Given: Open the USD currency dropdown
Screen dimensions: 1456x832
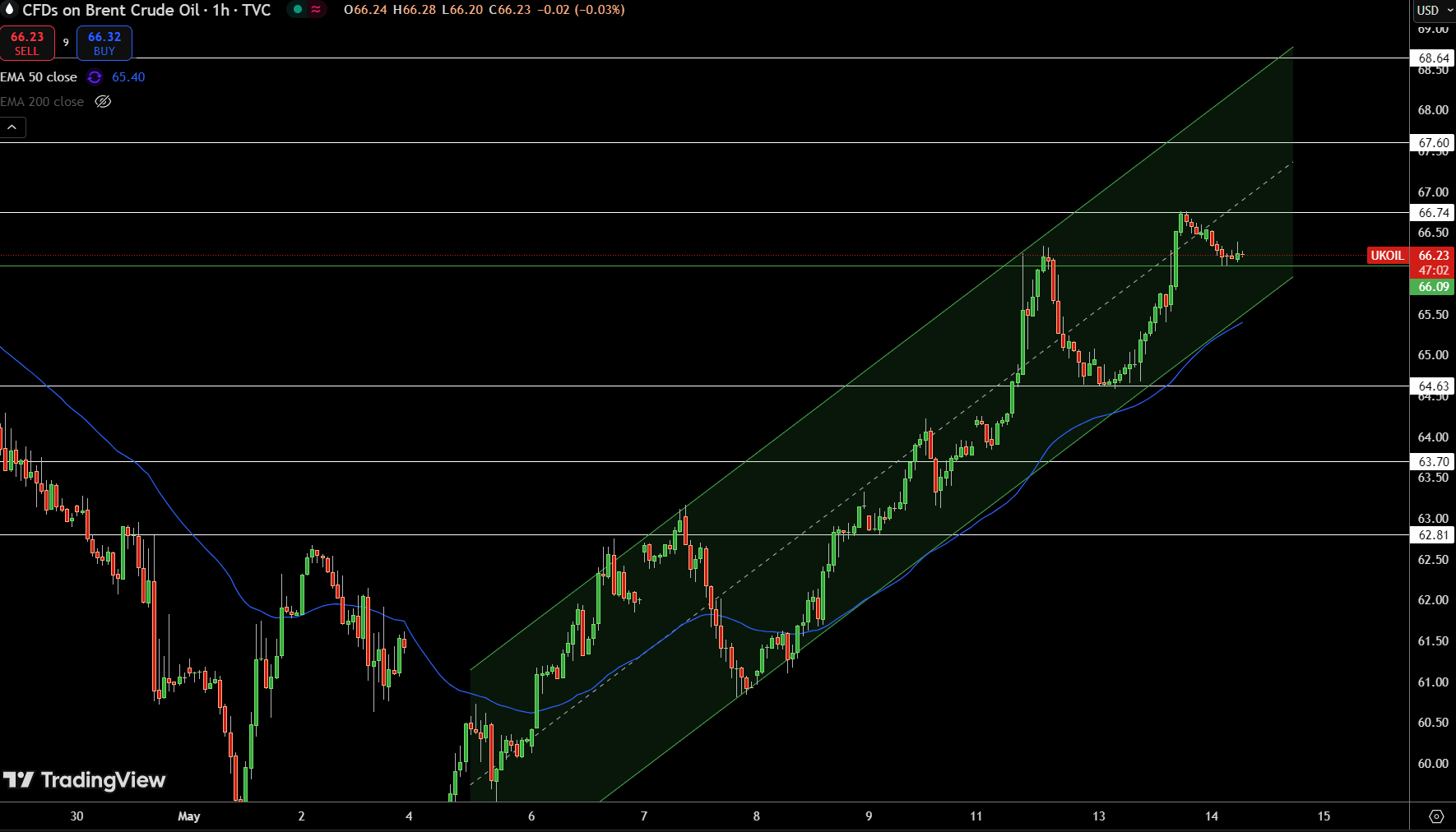Looking at the screenshot, I should click(x=1434, y=11).
